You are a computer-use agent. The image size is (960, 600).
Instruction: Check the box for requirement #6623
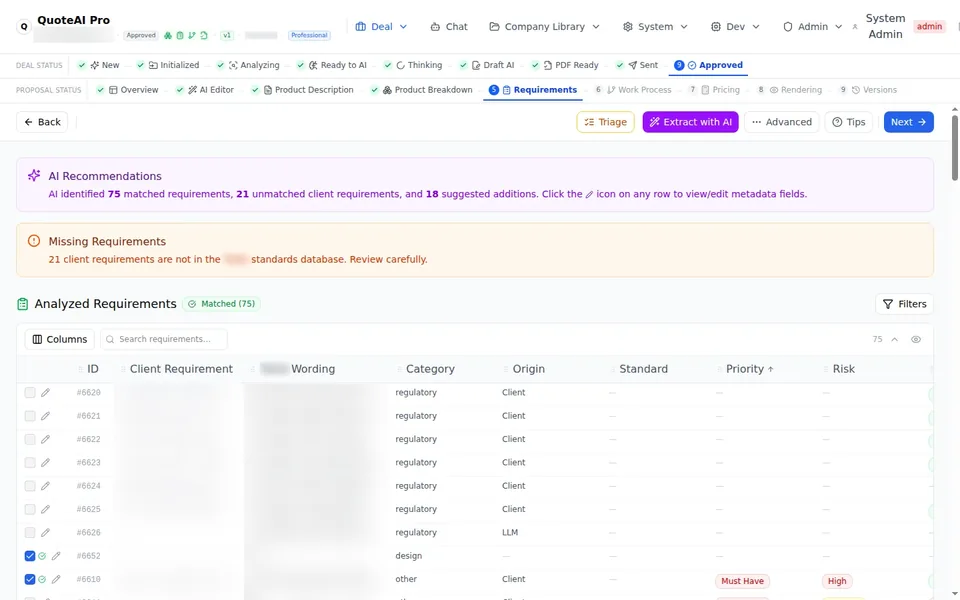tap(30, 462)
